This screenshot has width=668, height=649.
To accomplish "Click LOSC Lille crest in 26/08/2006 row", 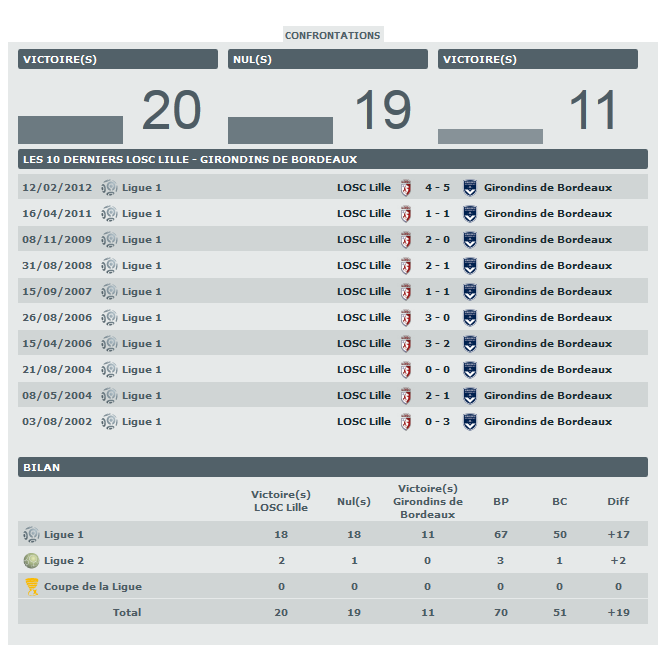I will coord(406,318).
